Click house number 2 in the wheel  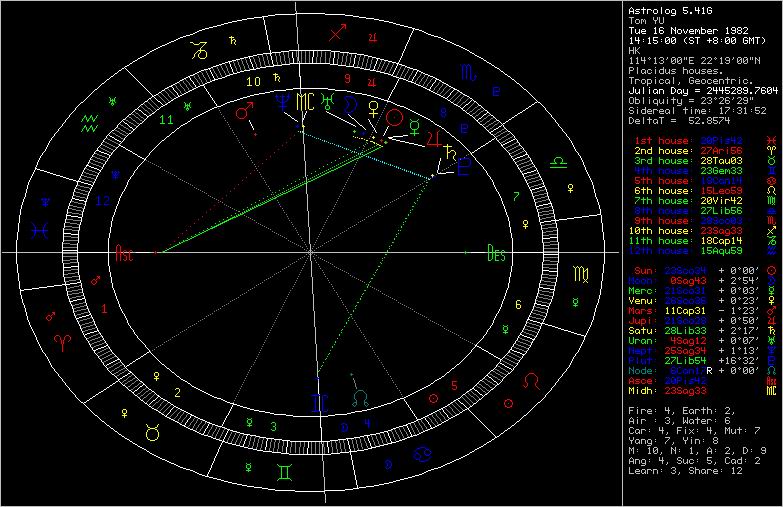pos(177,393)
